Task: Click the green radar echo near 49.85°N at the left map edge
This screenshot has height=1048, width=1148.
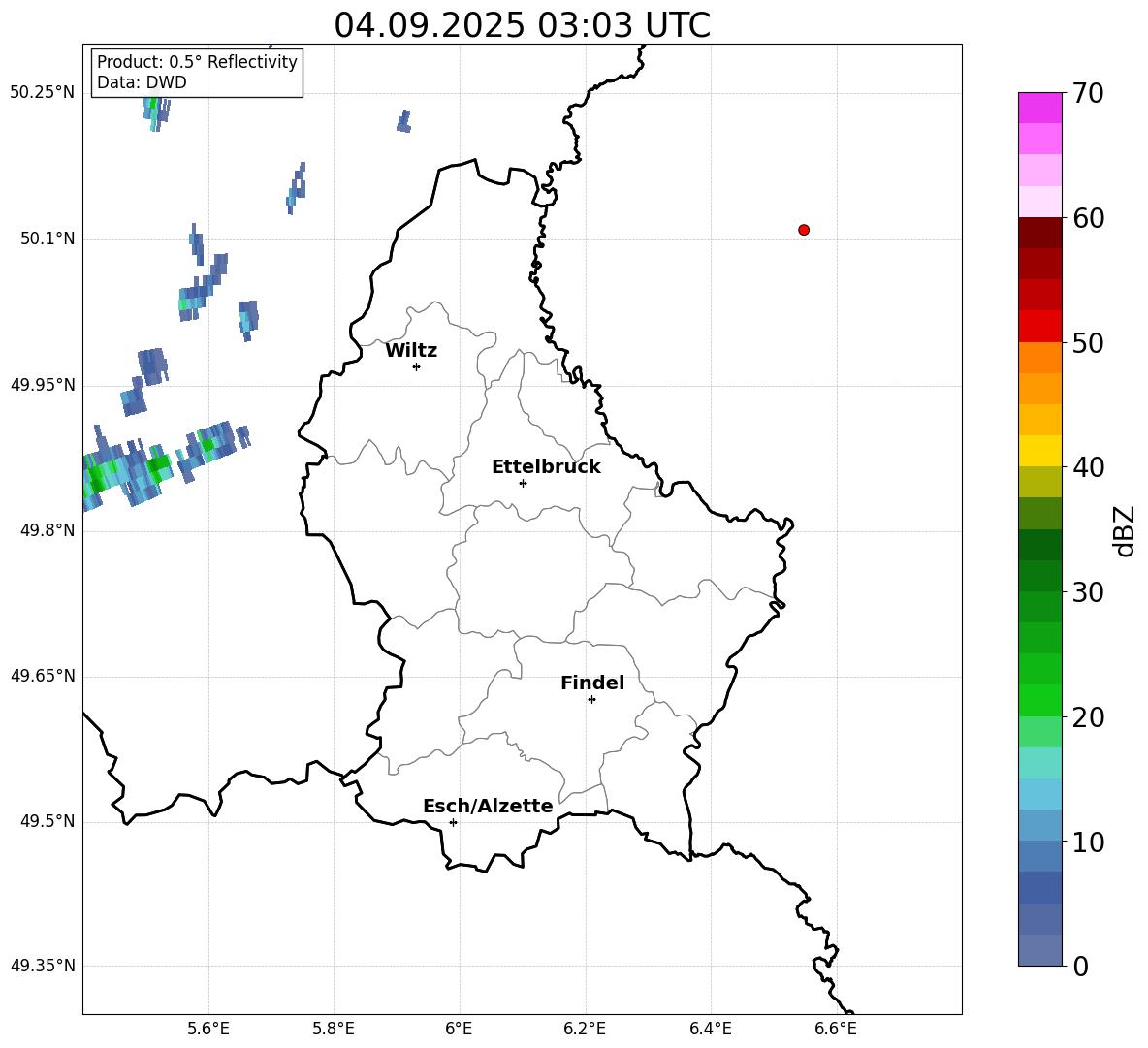Action: (x=97, y=479)
